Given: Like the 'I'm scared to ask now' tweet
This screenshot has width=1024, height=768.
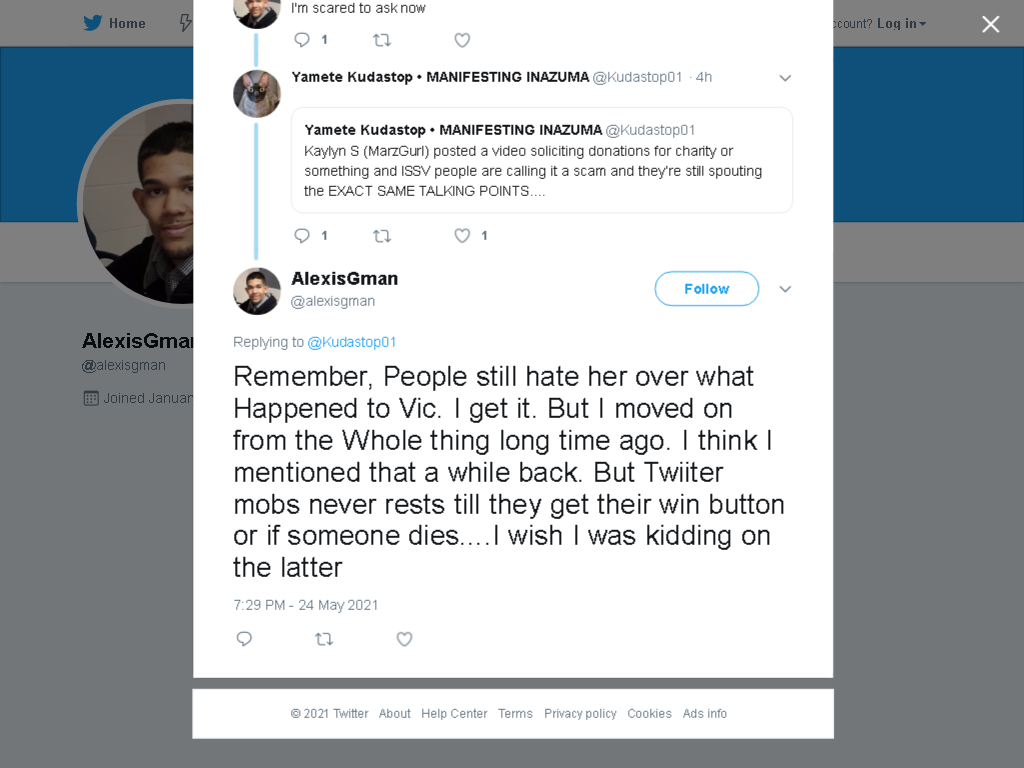Looking at the screenshot, I should click(x=462, y=40).
